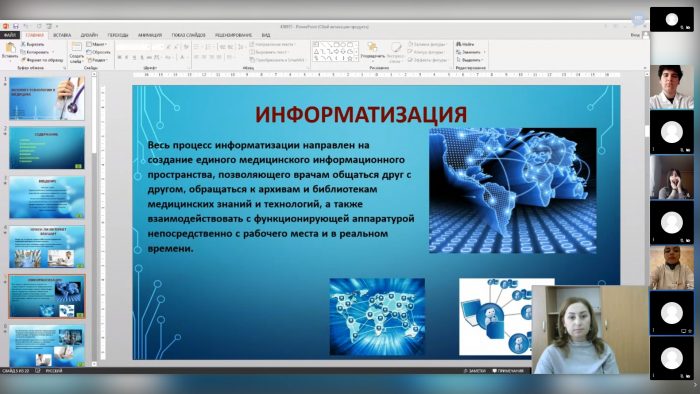The height and width of the screenshot is (394, 700).
Task: Click the slide title Информатизация text
Action: coord(361,114)
